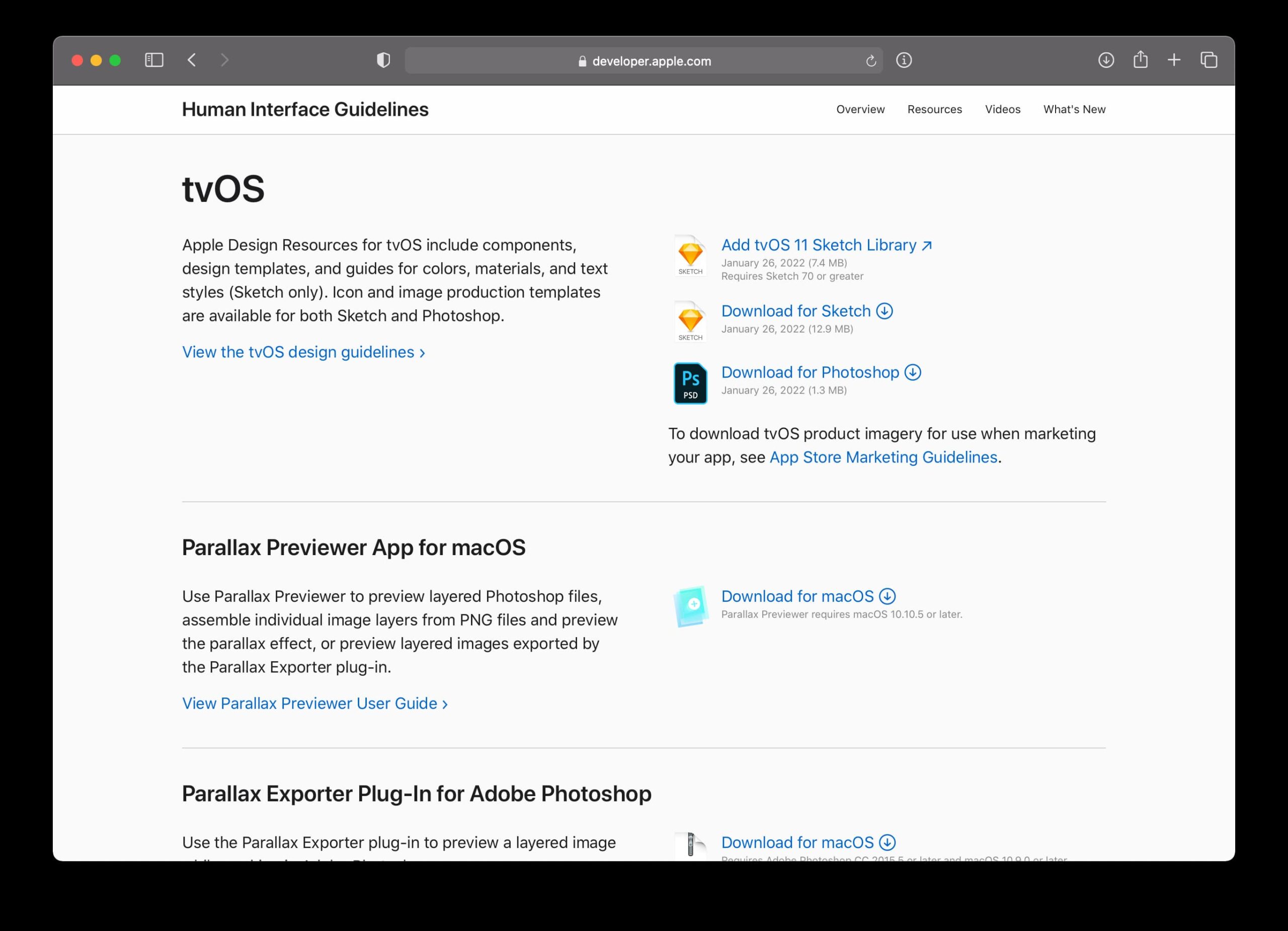
Task: Click the text 'January 26, 2022 (12.9 MB)'
Action: pyautogui.click(x=787, y=329)
